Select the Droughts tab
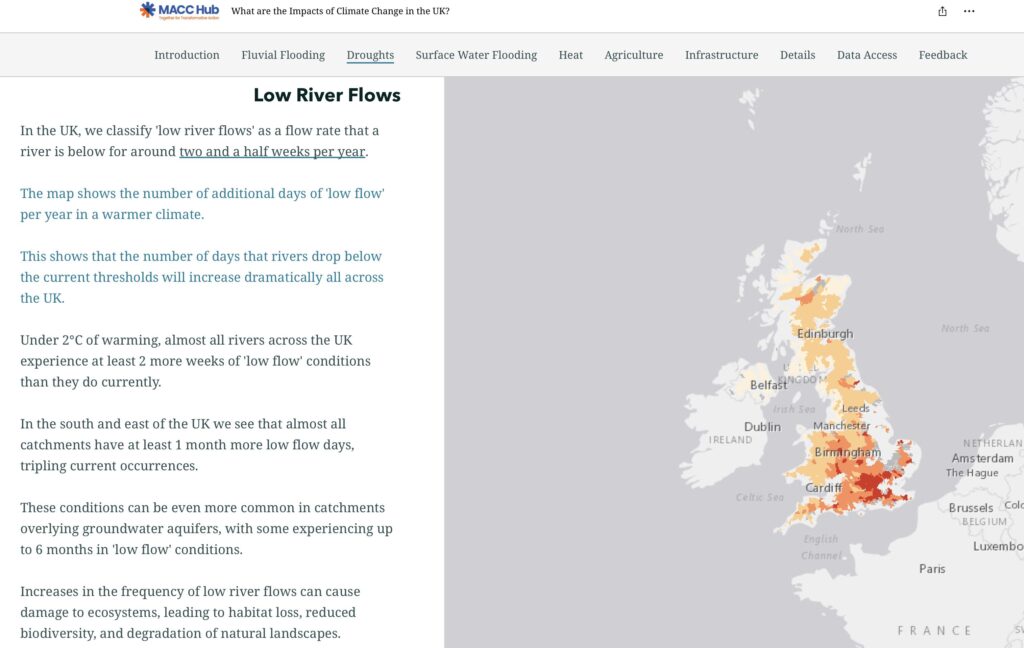Screen dimensions: 1024x648 [x=370, y=55]
